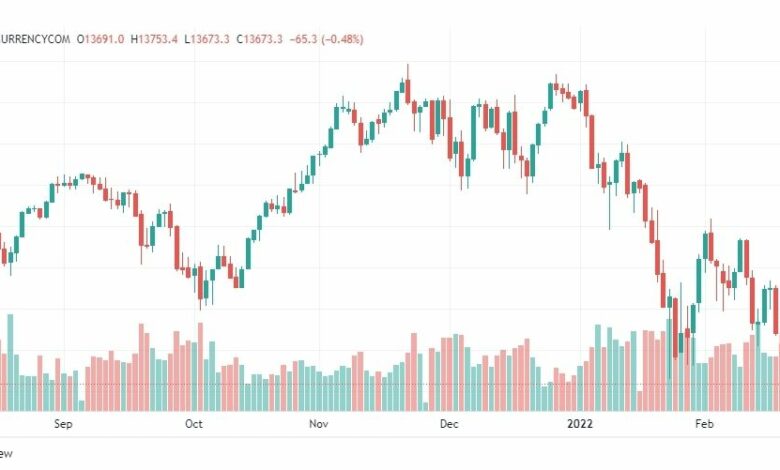The height and width of the screenshot is (470, 780).
Task: Select the close value C13673.3 in legend
Action: [x=259, y=39]
